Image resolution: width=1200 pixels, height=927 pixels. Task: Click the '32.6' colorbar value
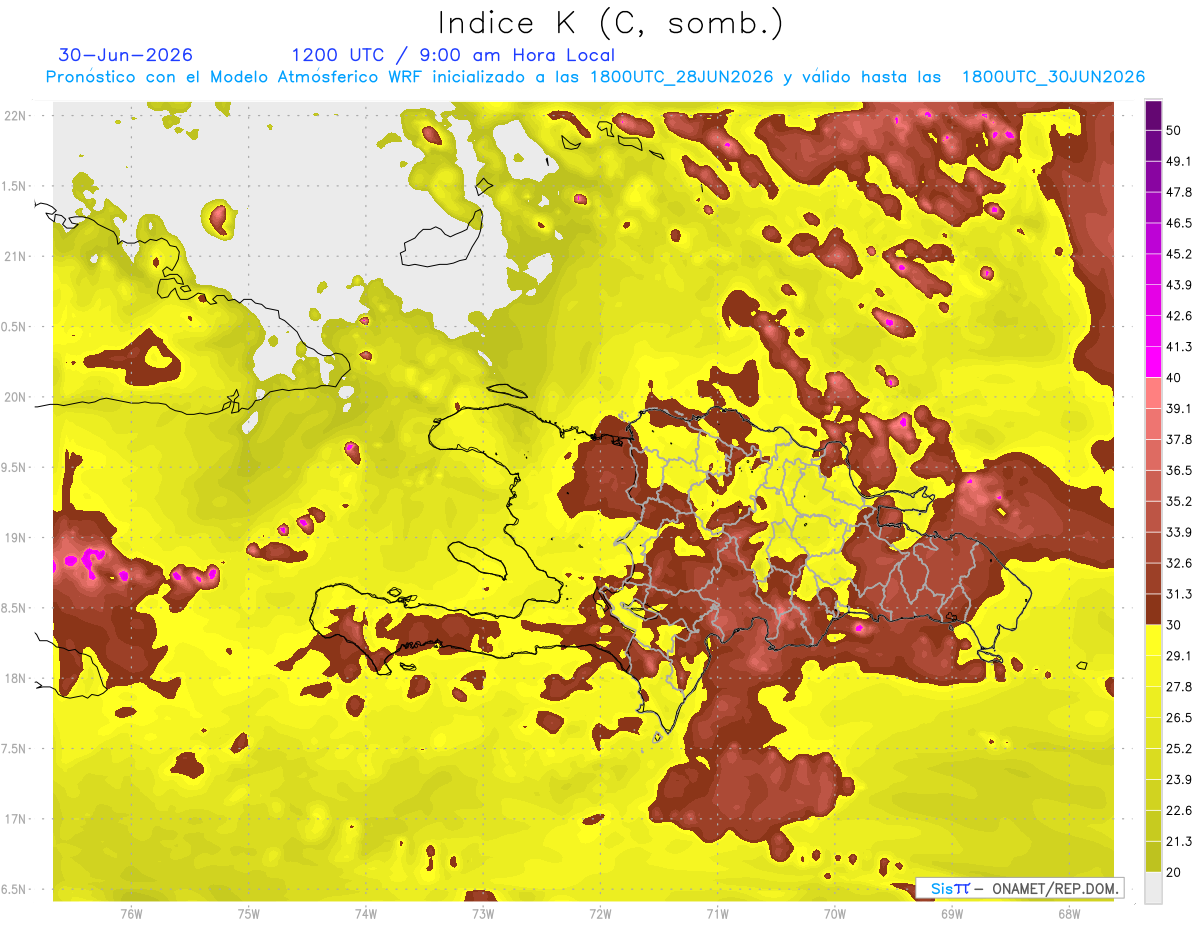point(1178,563)
